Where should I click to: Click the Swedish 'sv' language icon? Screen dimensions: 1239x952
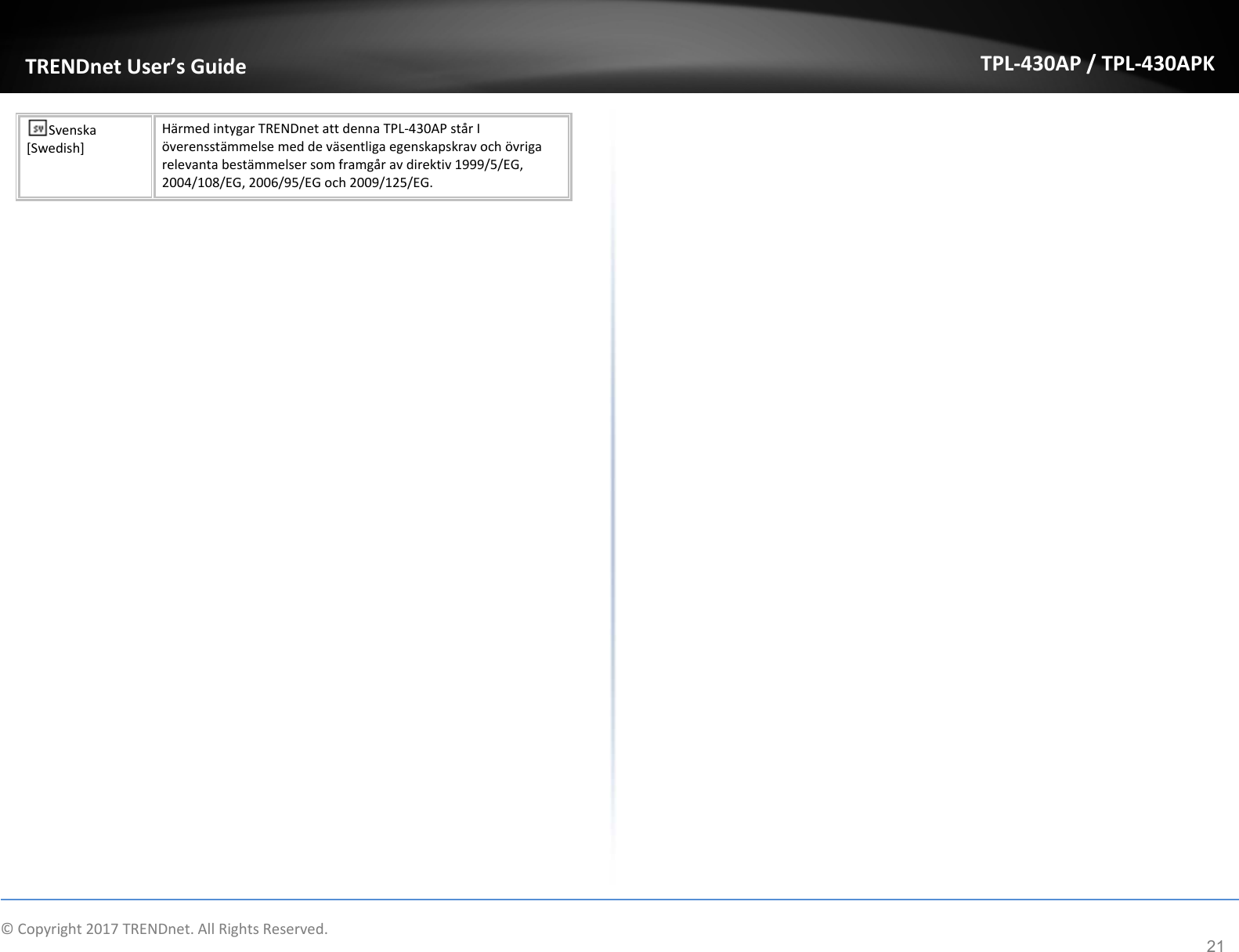pos(38,128)
